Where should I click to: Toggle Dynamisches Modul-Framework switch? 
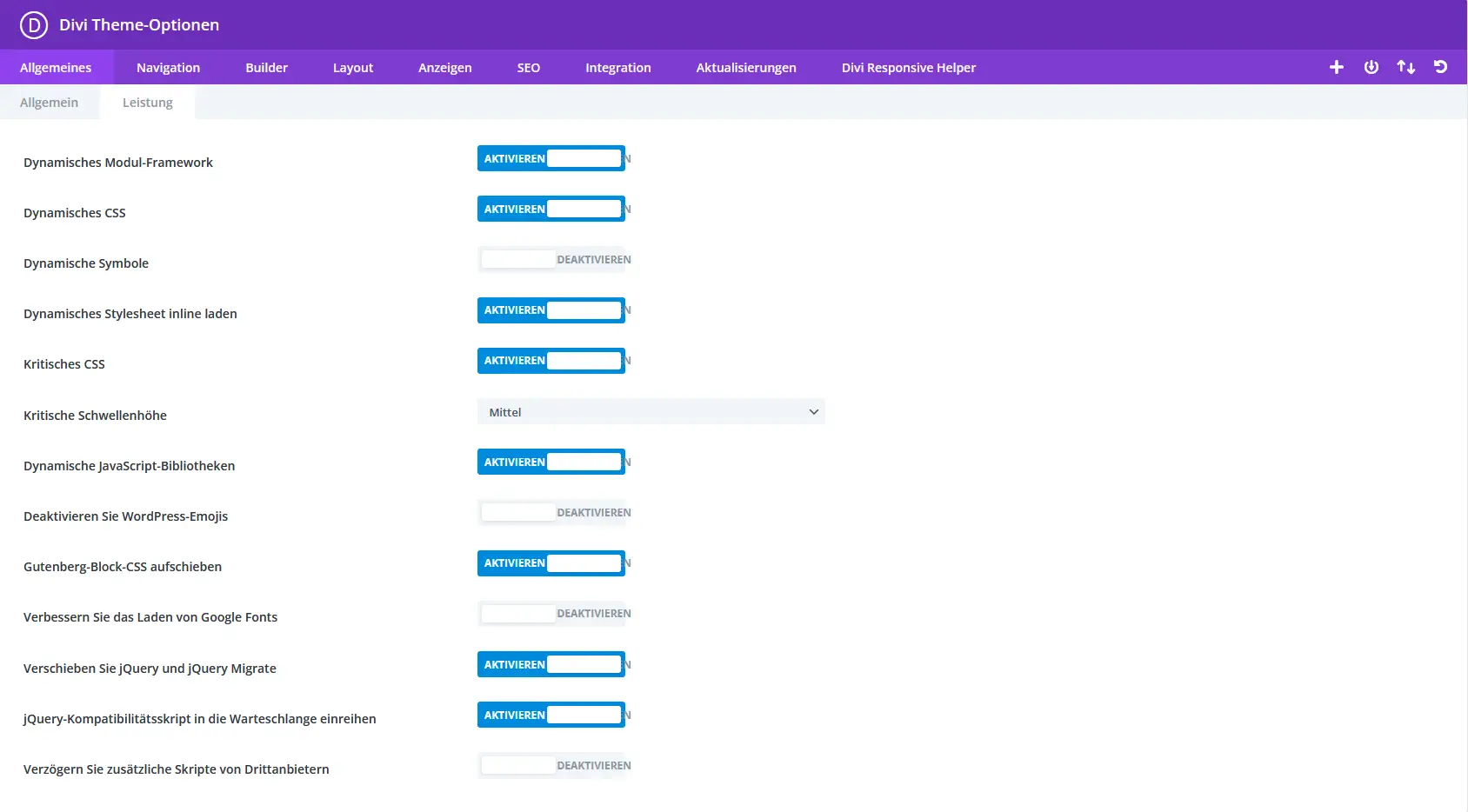click(551, 158)
